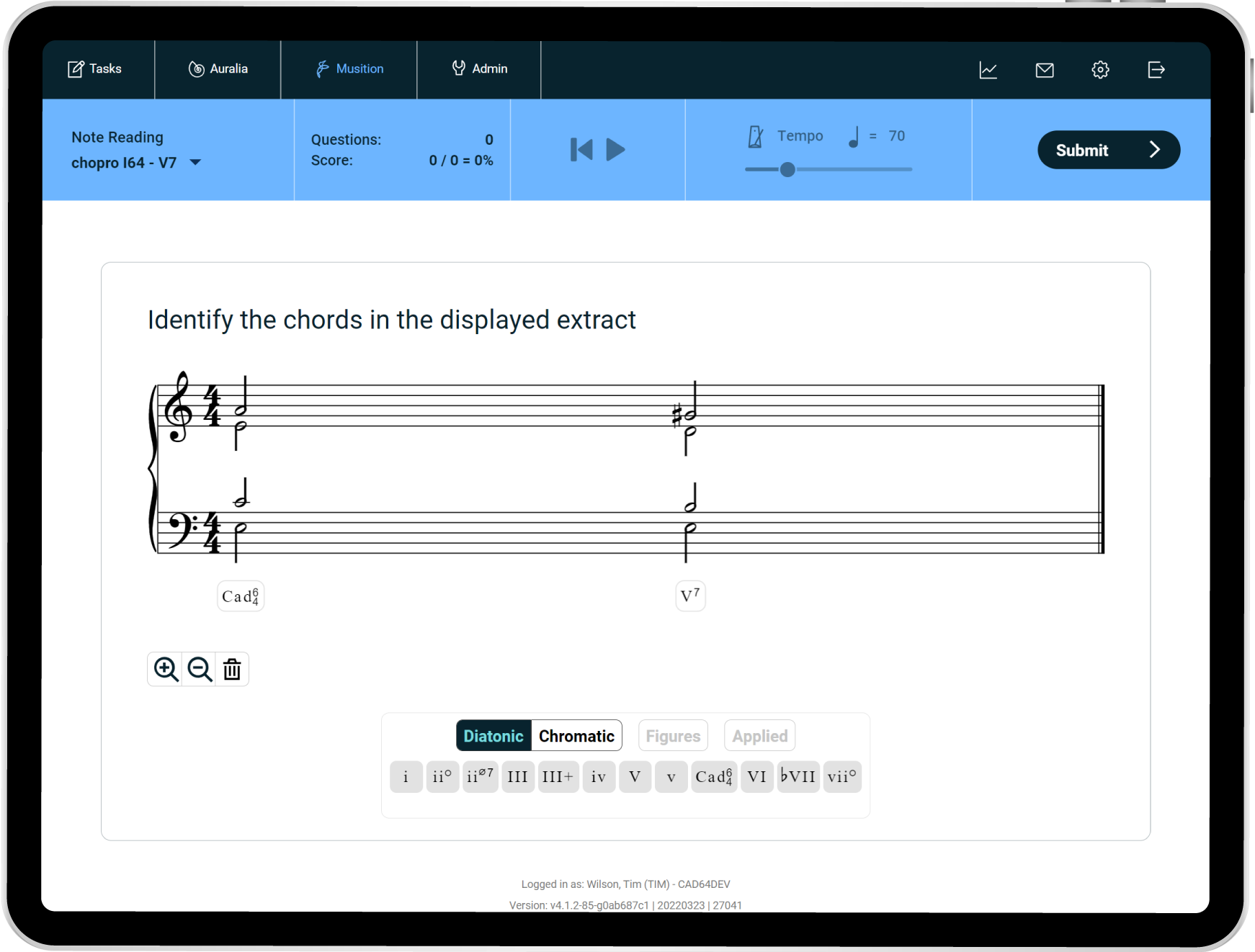
Task: Select the V7 label under the staff
Action: click(x=690, y=596)
